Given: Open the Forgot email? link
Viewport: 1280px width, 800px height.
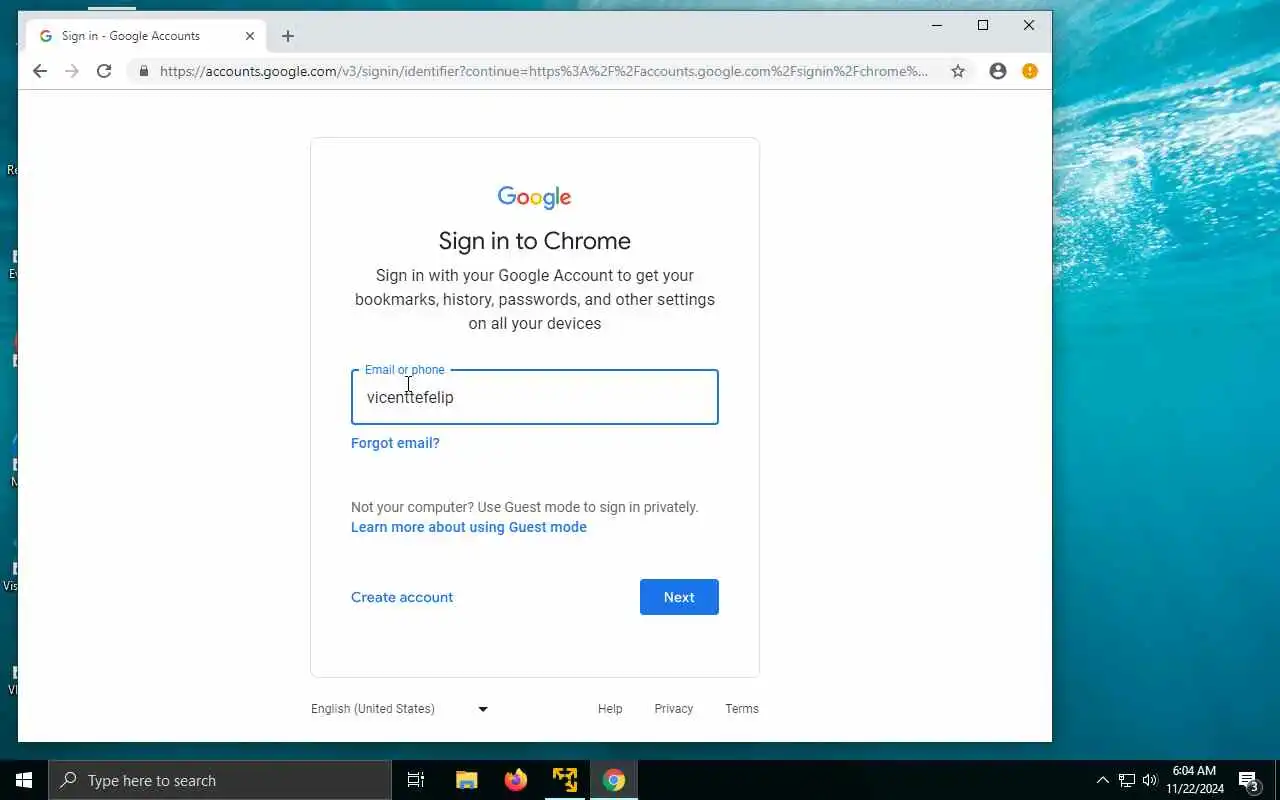Looking at the screenshot, I should coord(395,443).
